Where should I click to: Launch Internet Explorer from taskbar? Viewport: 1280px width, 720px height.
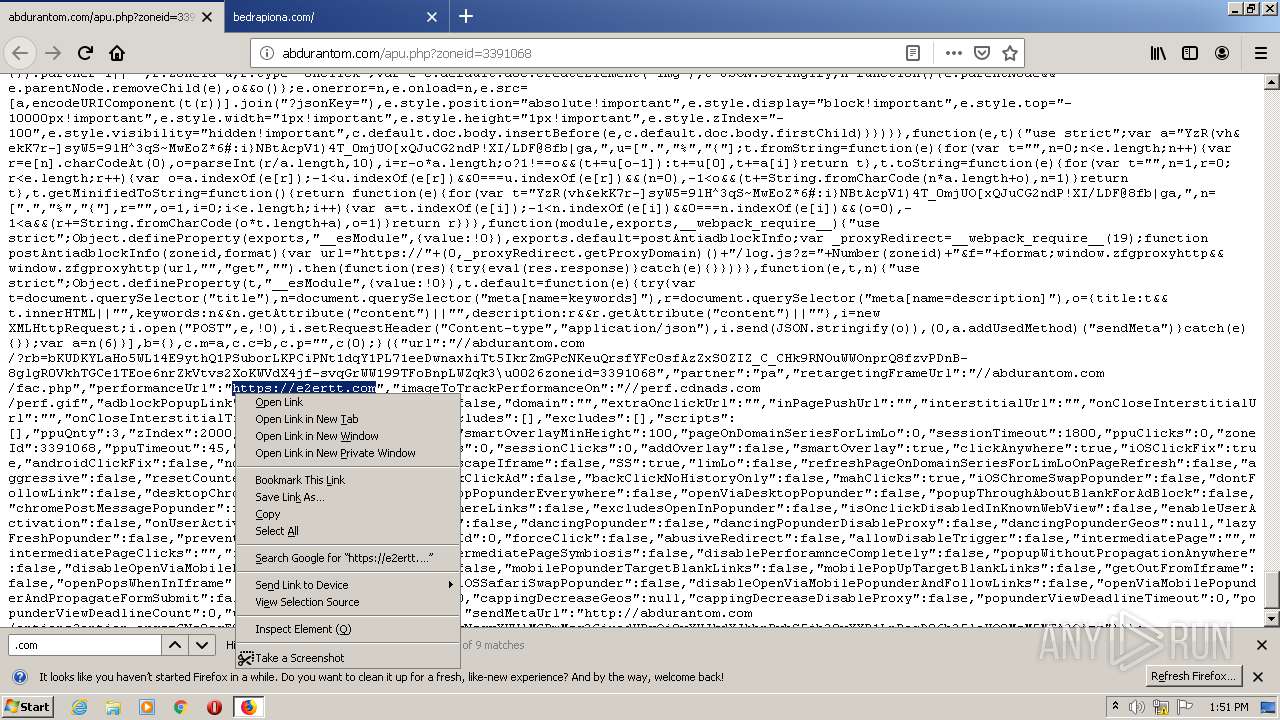pyautogui.click(x=79, y=707)
